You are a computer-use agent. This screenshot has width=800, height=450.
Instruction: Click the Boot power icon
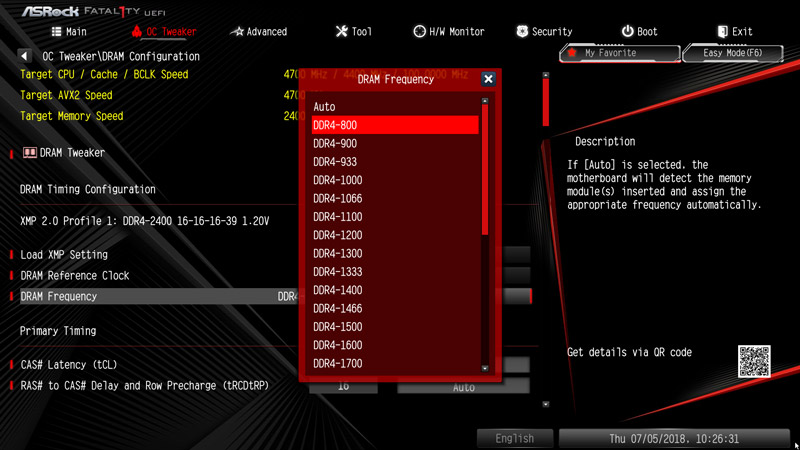tap(627, 32)
